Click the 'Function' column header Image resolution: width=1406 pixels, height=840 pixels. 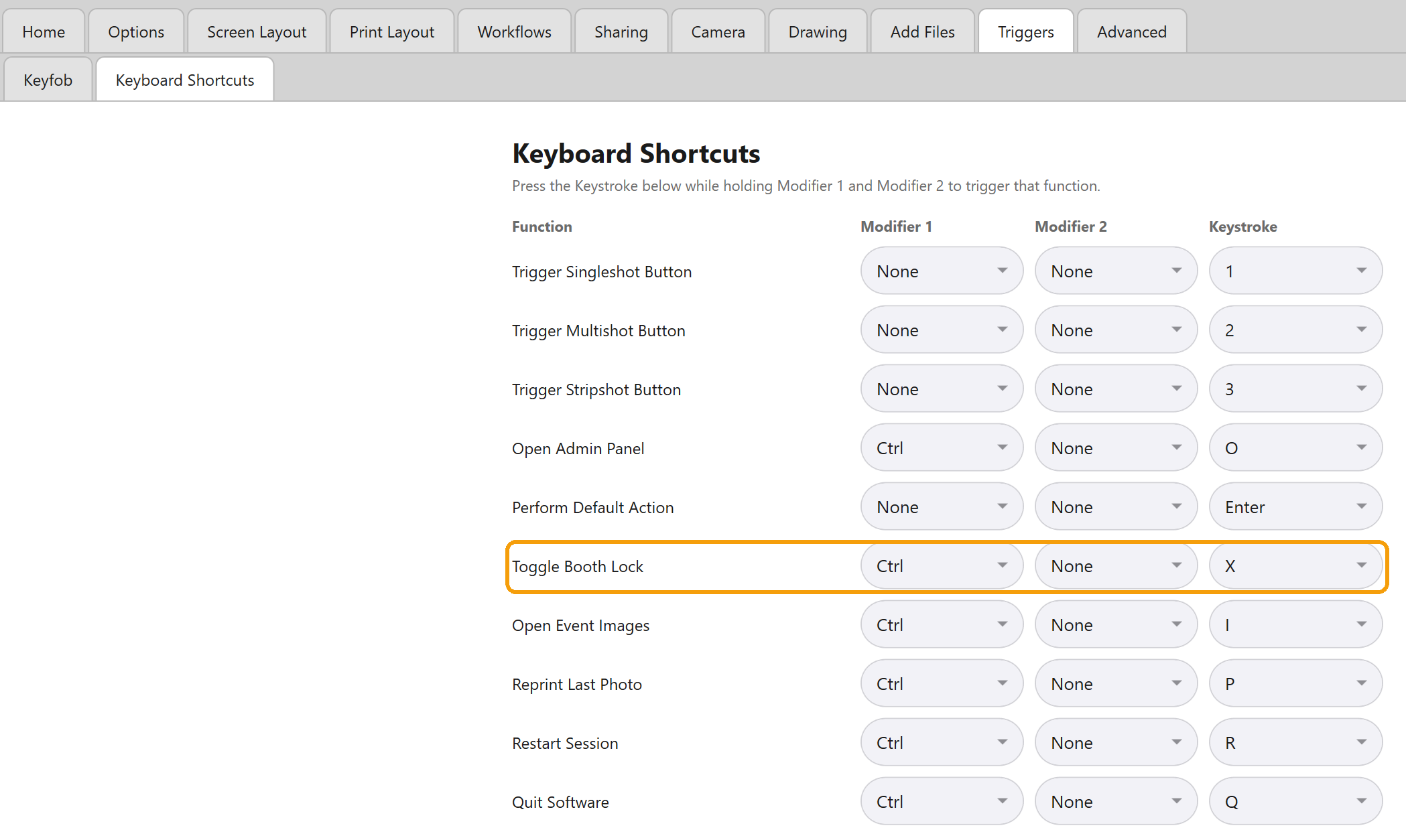tap(541, 226)
